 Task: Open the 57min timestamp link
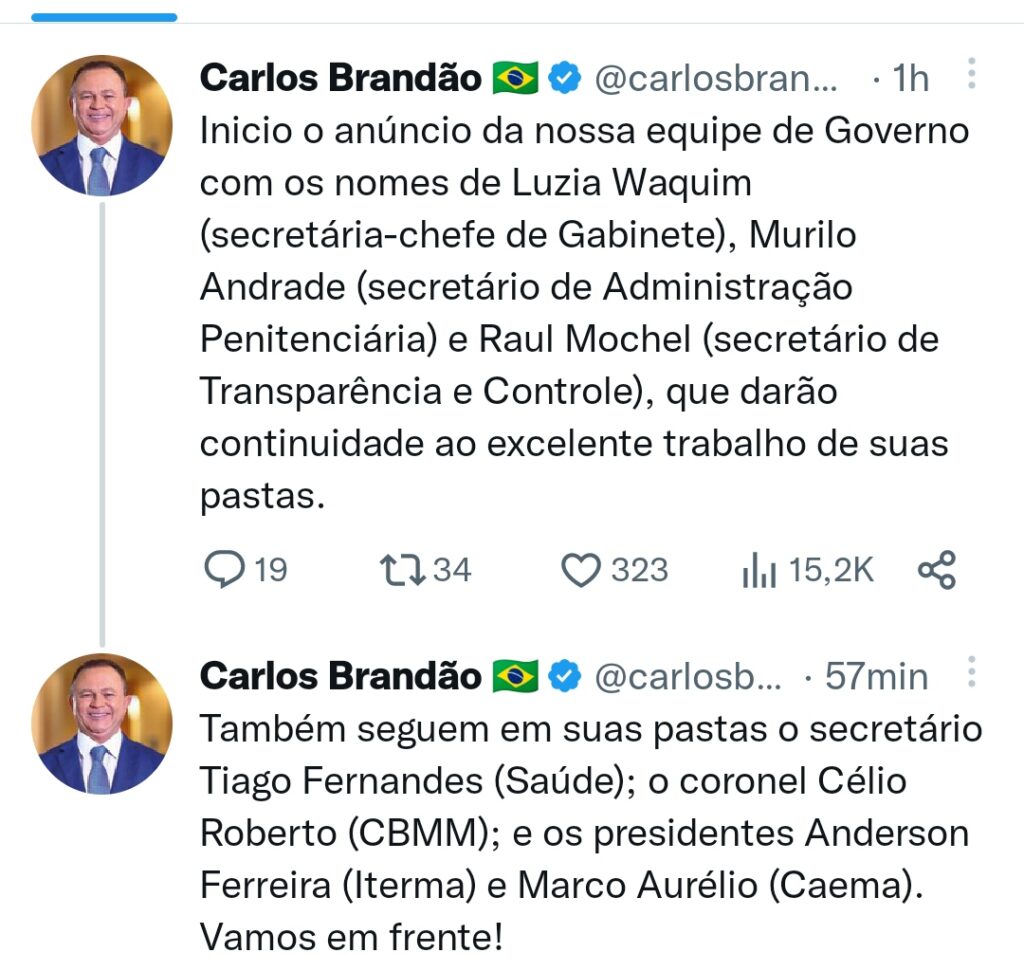(876, 677)
